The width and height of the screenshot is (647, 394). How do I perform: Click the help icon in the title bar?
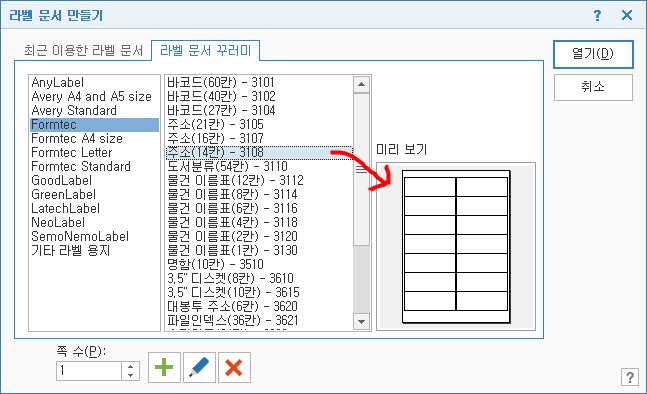click(x=597, y=15)
